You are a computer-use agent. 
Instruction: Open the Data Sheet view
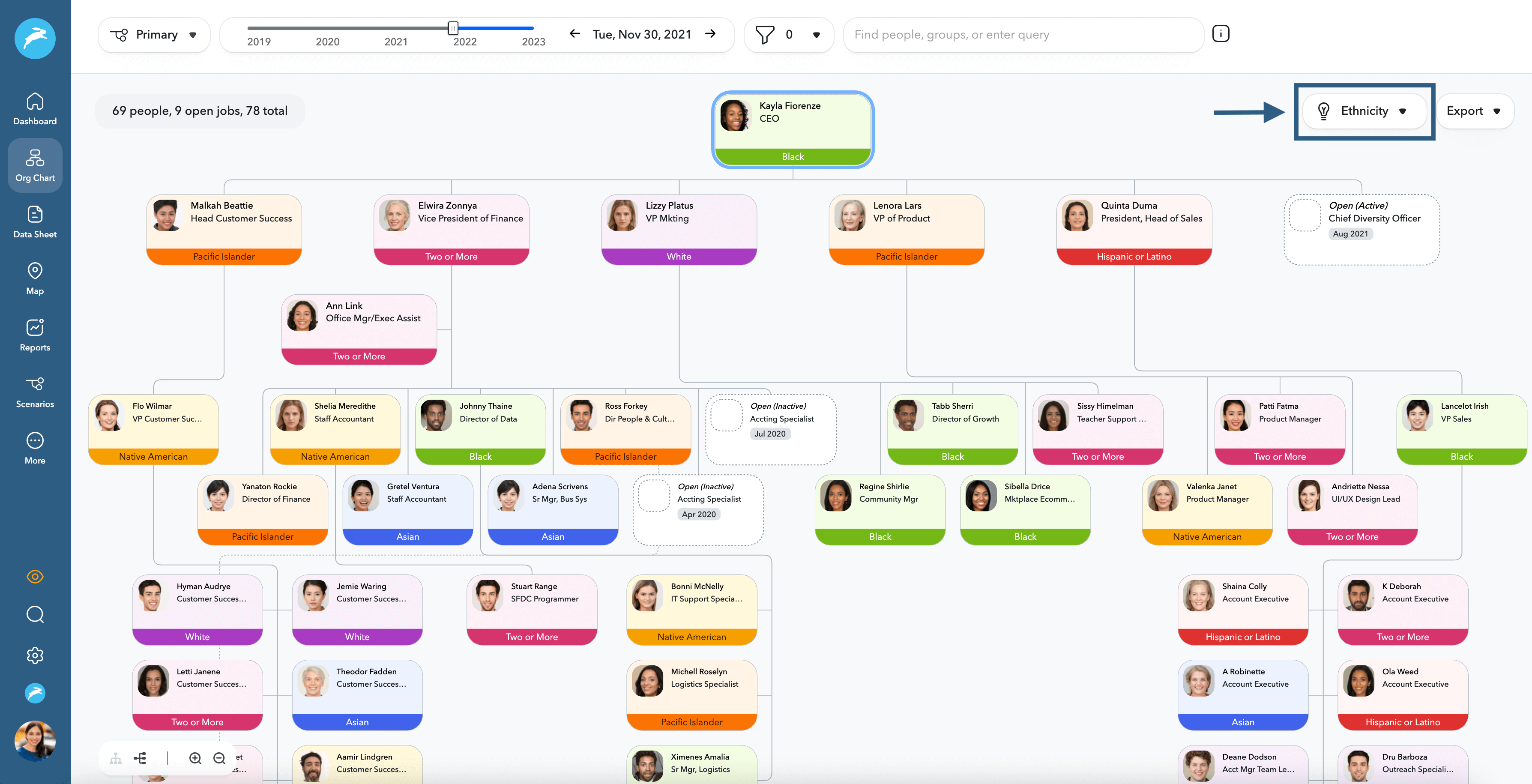coord(35,221)
